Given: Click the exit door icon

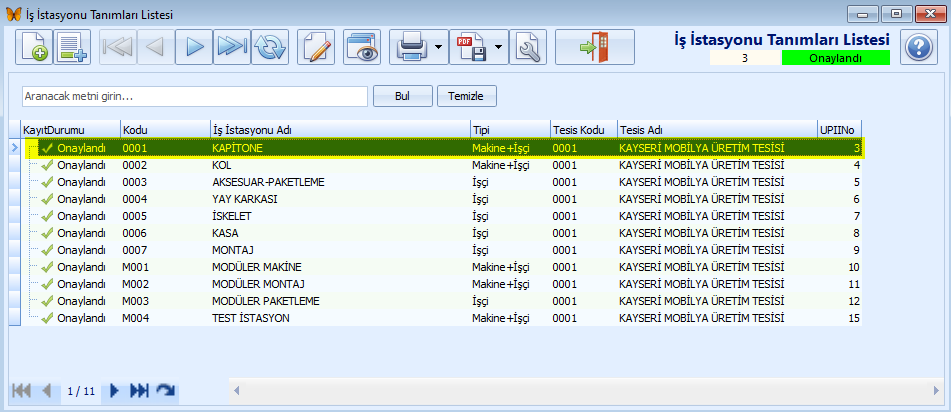Looking at the screenshot, I should click(x=595, y=47).
